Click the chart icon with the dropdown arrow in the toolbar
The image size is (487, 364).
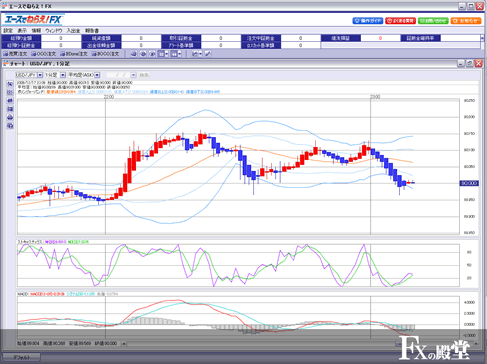click(x=195, y=54)
